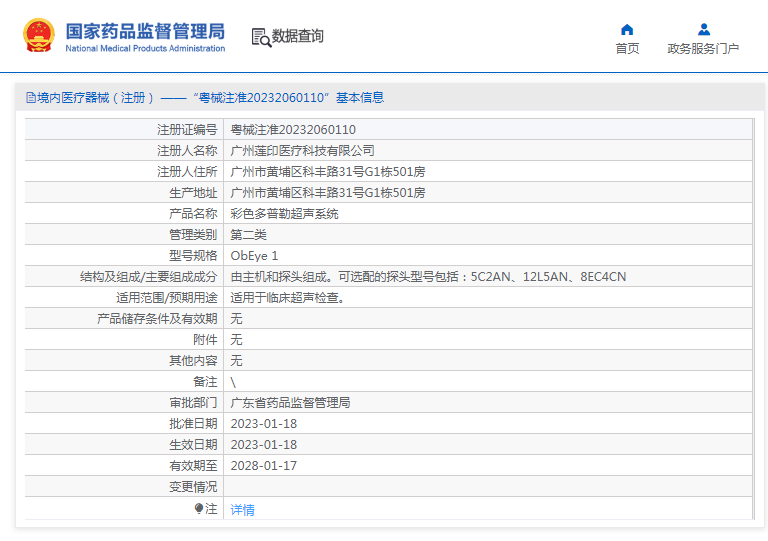Open the 首页 home link

627,48
